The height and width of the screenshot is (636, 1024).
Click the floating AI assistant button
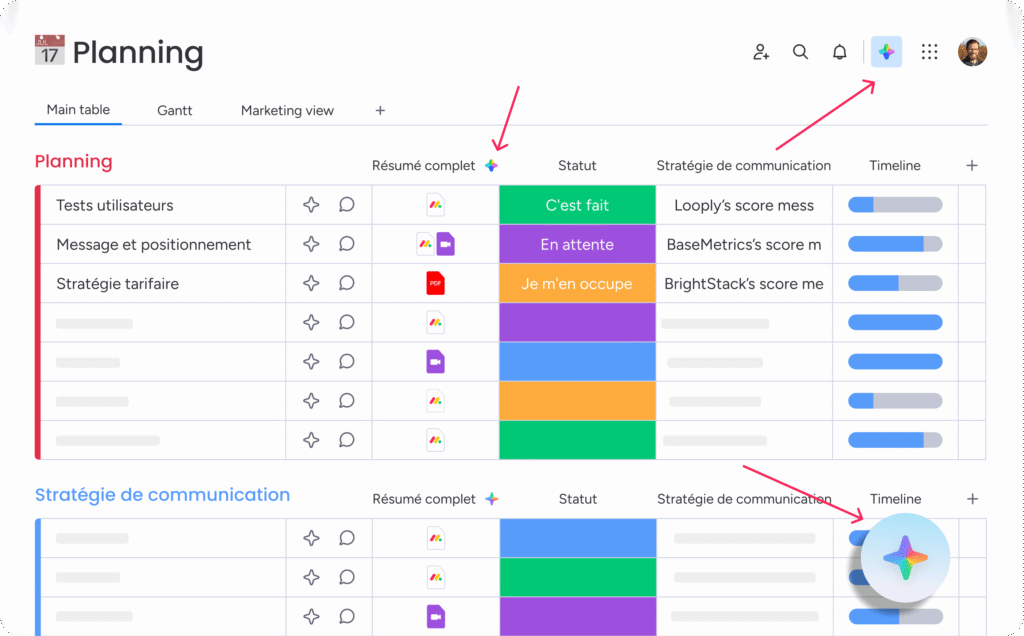click(x=905, y=558)
